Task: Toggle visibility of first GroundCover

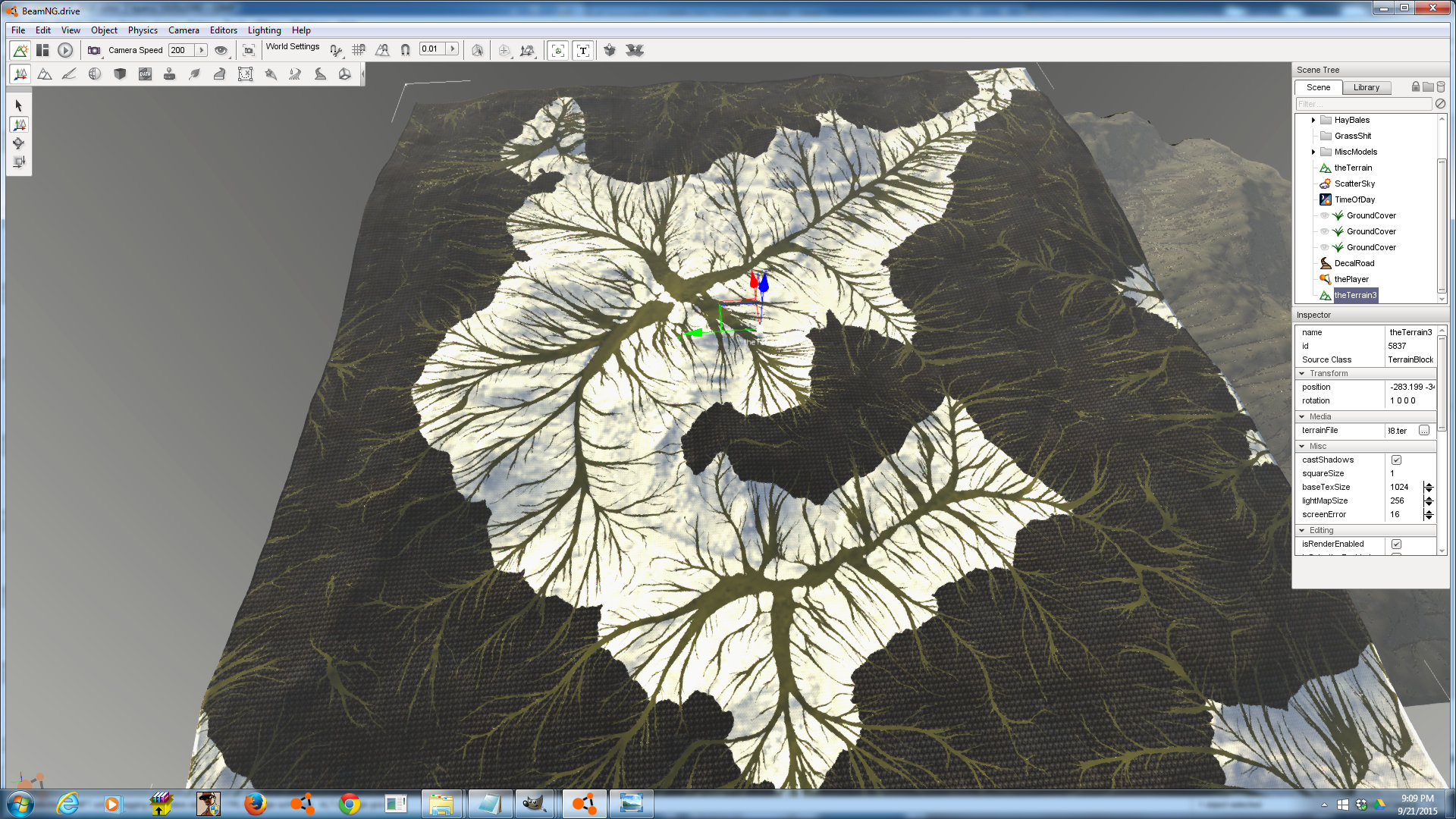Action: (x=1325, y=216)
